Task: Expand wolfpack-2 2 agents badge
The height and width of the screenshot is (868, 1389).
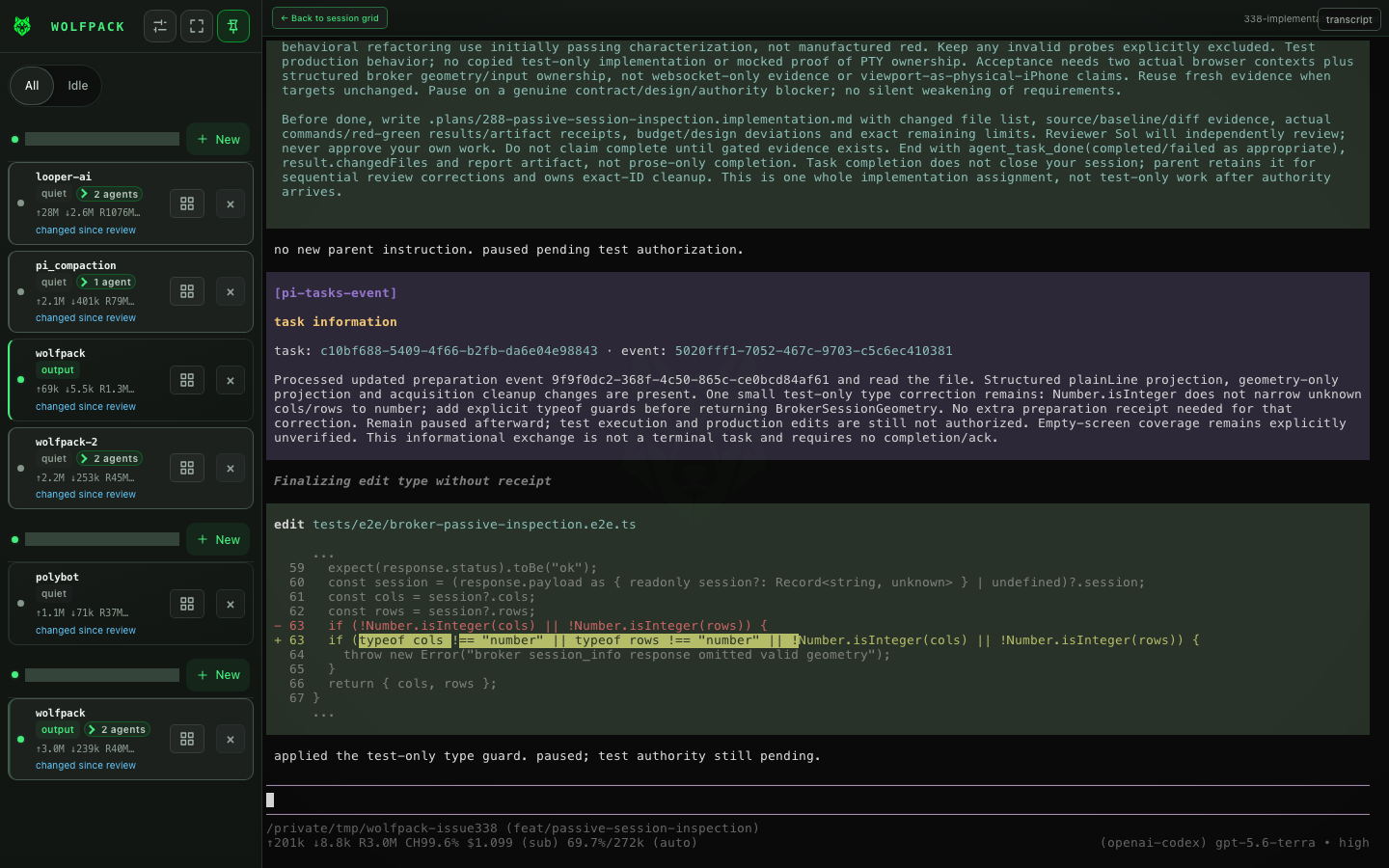Action: coord(110,458)
